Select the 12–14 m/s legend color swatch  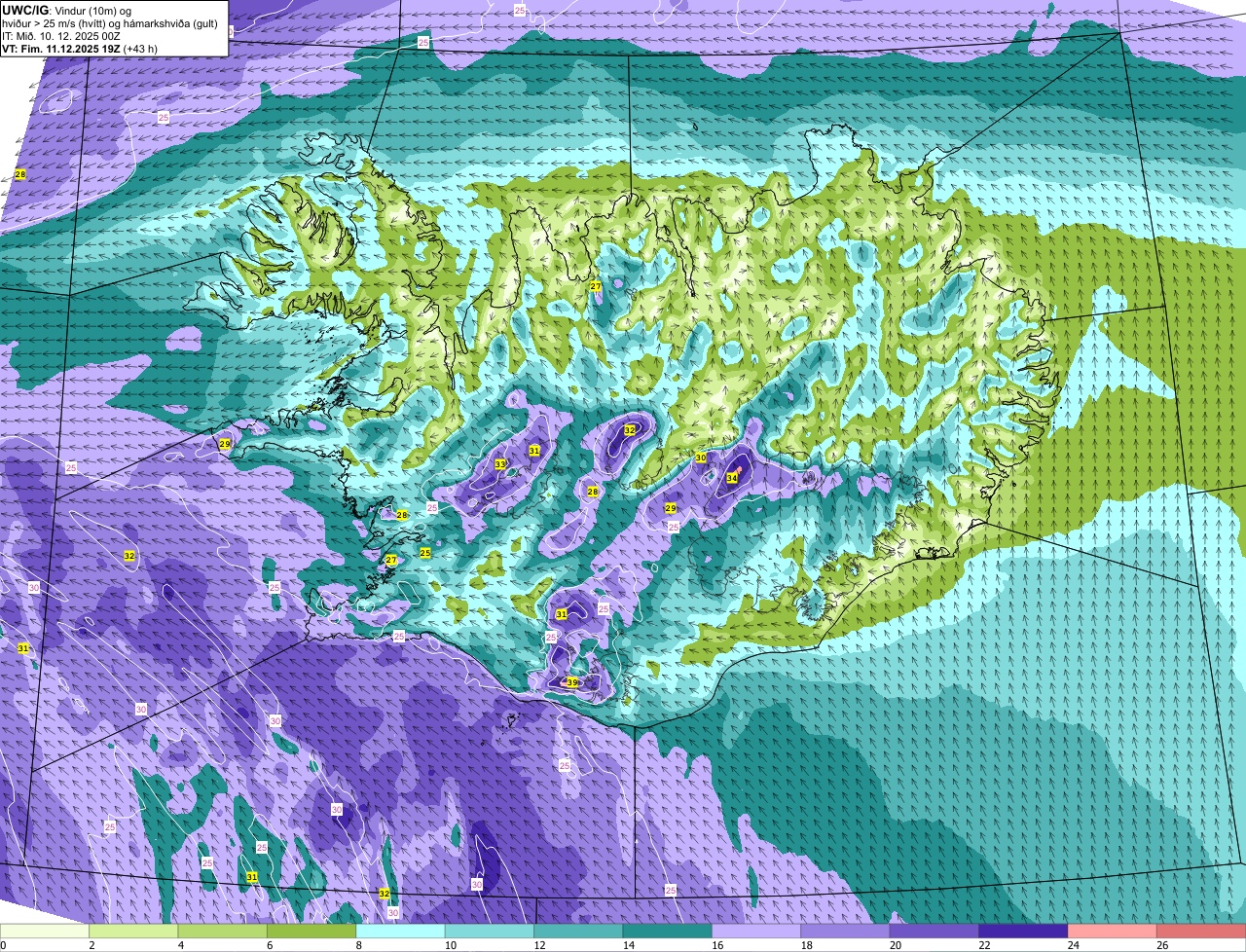(x=578, y=931)
